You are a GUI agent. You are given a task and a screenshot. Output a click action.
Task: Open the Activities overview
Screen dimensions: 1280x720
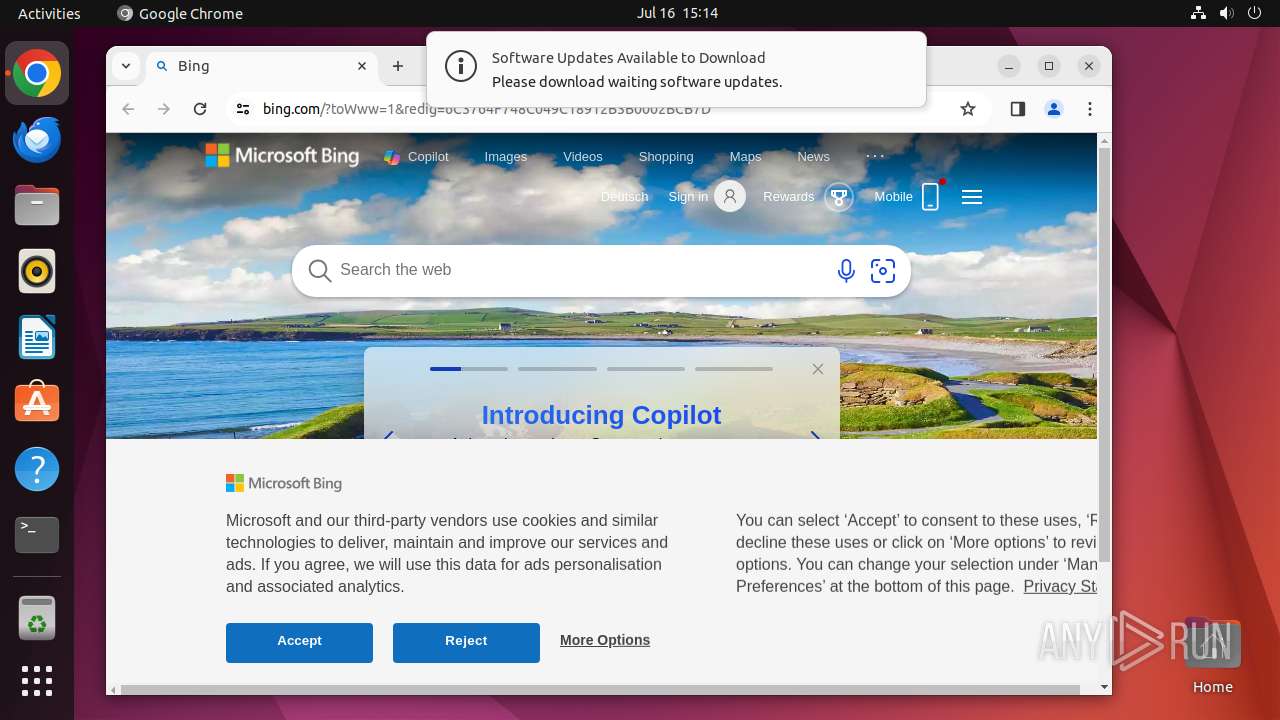click(x=49, y=13)
